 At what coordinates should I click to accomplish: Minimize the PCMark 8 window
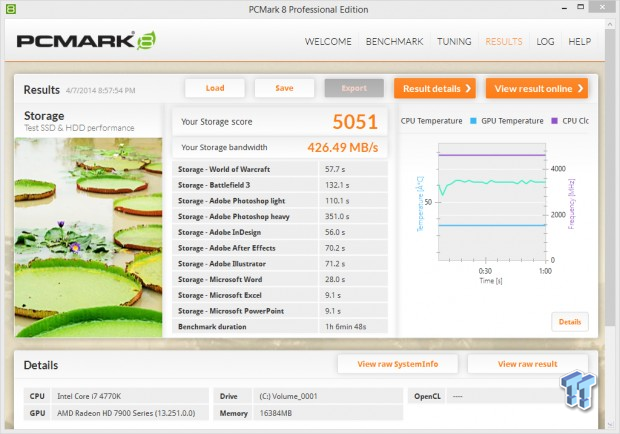564,8
